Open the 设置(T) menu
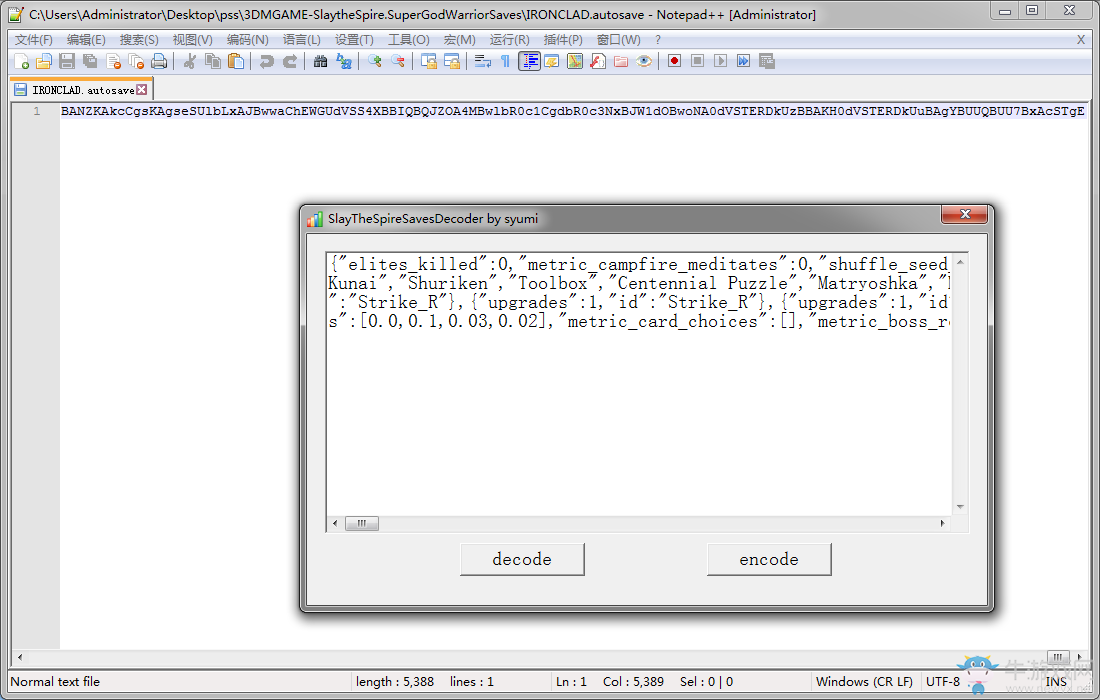Screen dimensions: 1100x700 tap(354, 40)
